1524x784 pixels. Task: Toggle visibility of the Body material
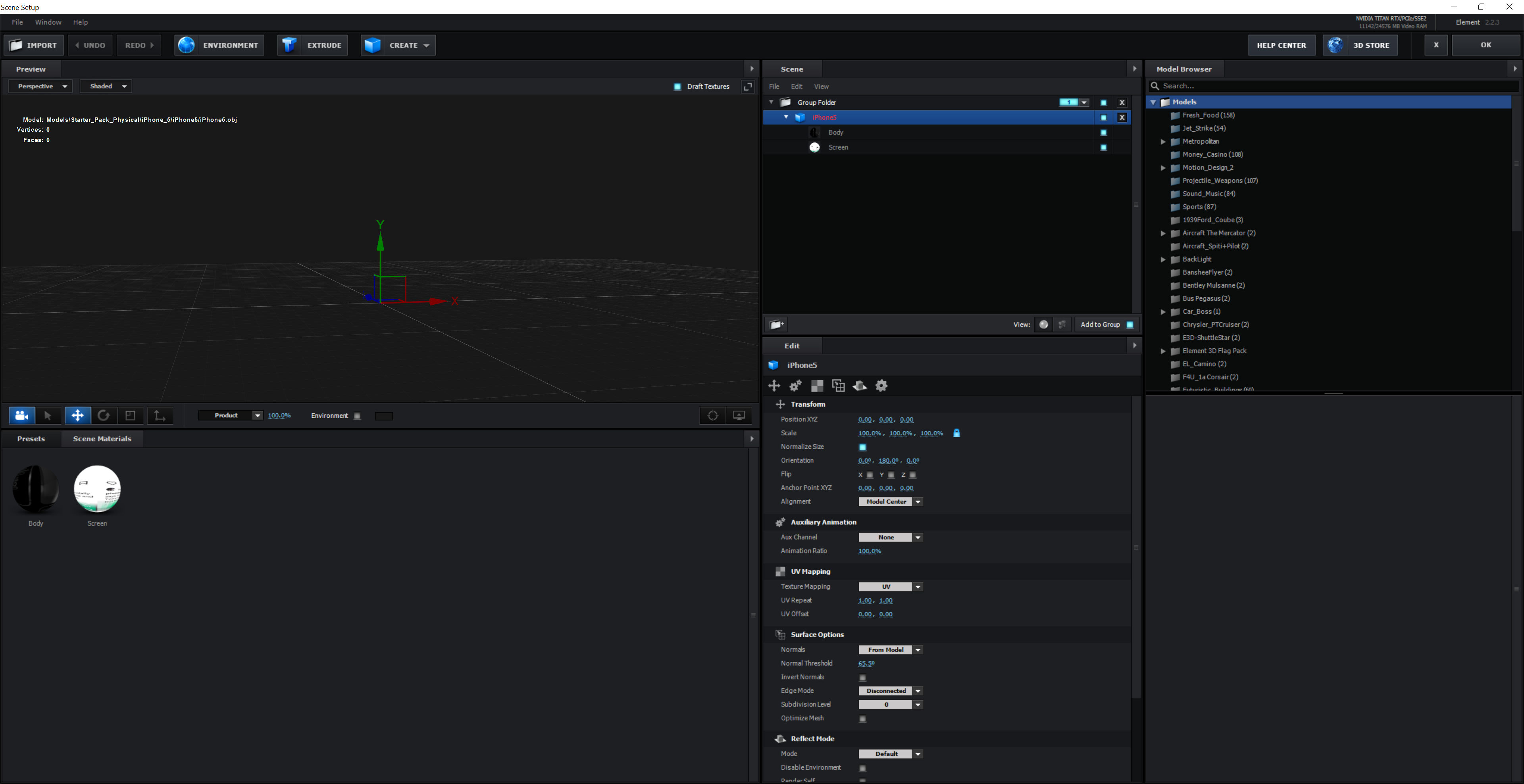point(1103,133)
